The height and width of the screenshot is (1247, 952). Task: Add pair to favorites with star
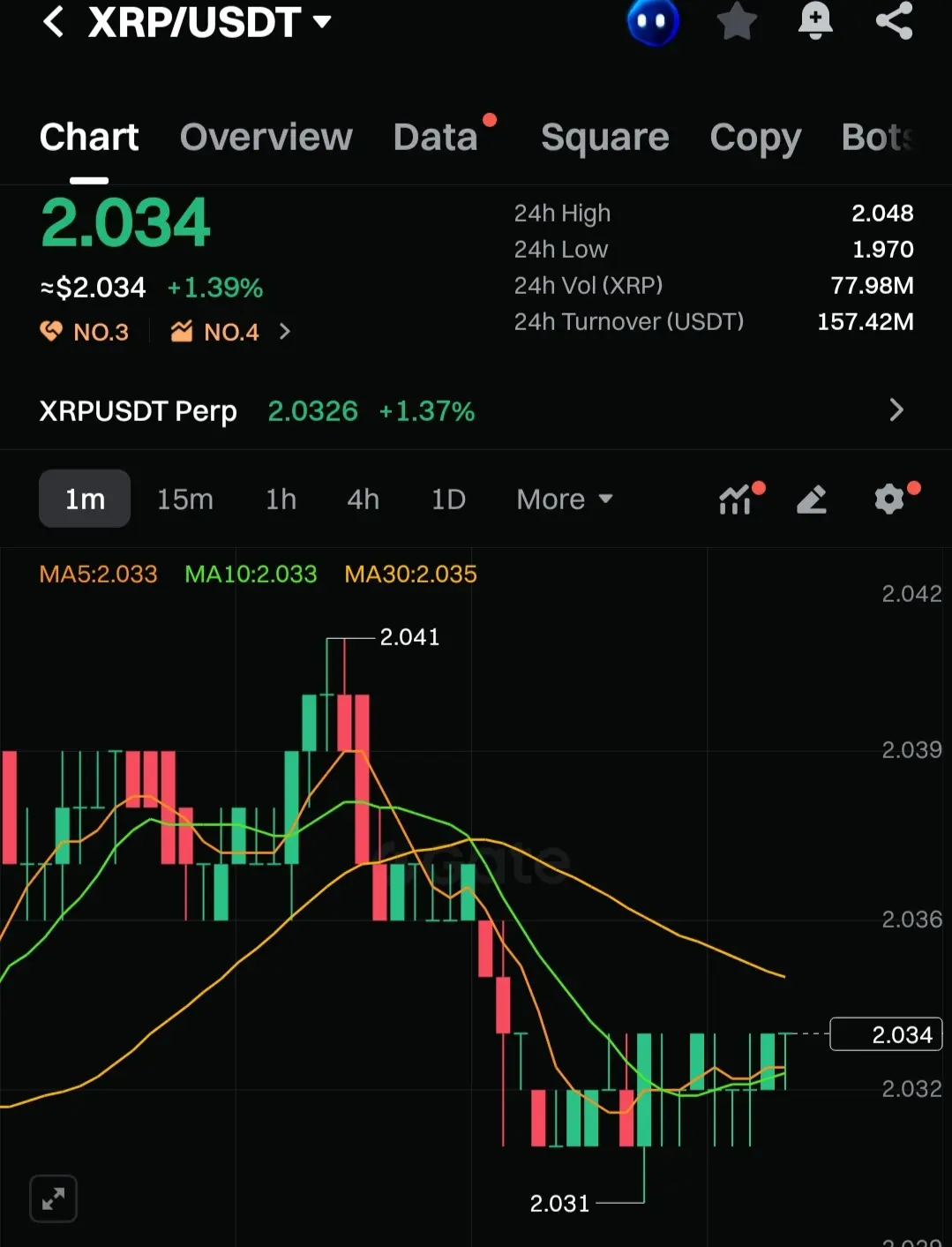[x=737, y=21]
